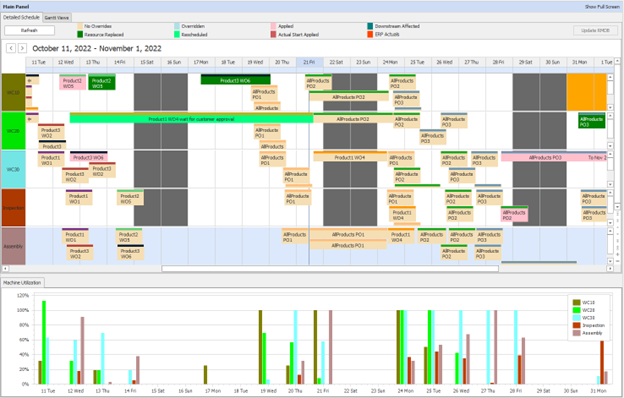Click the ERP Actuals legend swatch
This screenshot has height=398, width=624.
[370, 35]
